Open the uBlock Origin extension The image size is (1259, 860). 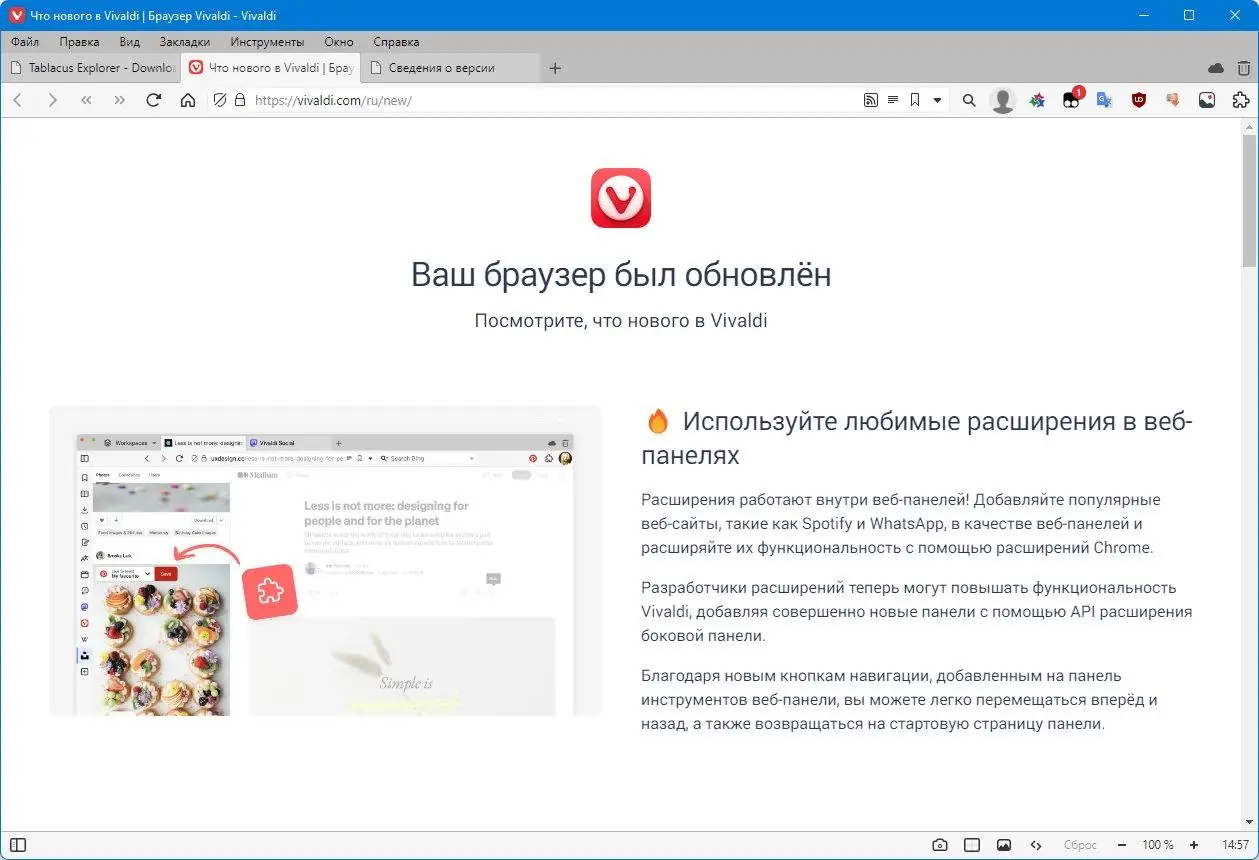click(x=1138, y=100)
